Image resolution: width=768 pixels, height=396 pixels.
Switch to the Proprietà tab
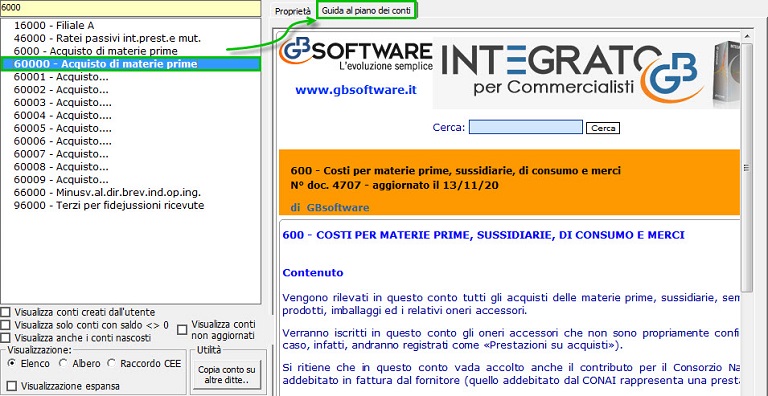coord(293,11)
